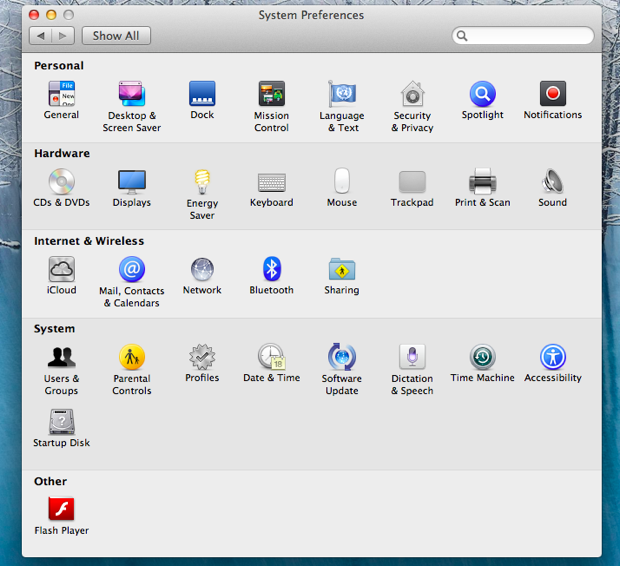Minimize window with the yellow button
The image size is (620, 566).
(x=51, y=15)
